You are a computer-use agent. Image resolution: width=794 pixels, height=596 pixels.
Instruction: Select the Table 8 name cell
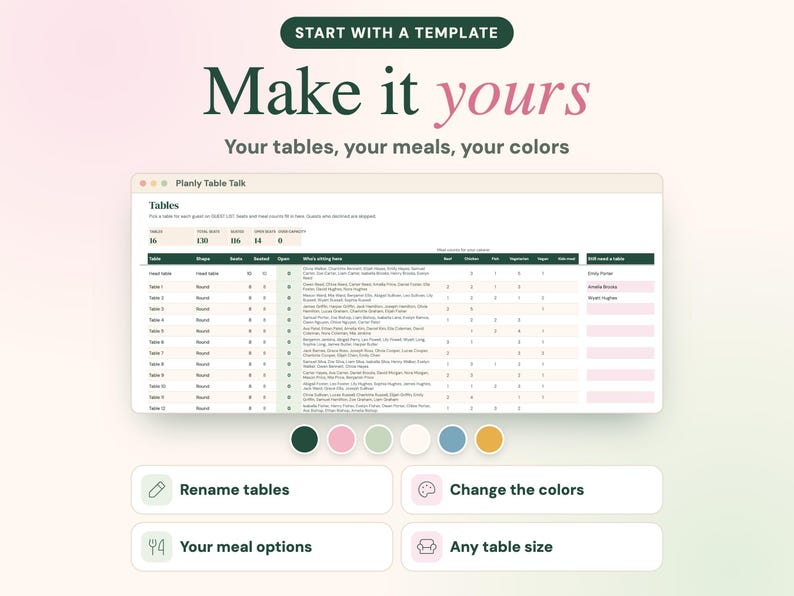[x=156, y=364]
